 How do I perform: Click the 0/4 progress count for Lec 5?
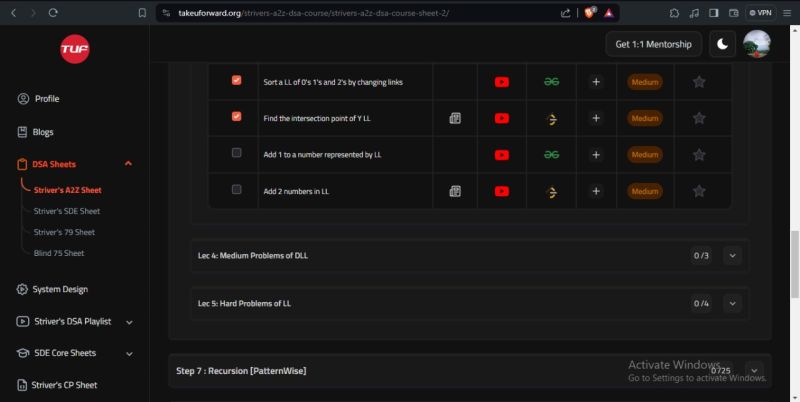point(701,304)
